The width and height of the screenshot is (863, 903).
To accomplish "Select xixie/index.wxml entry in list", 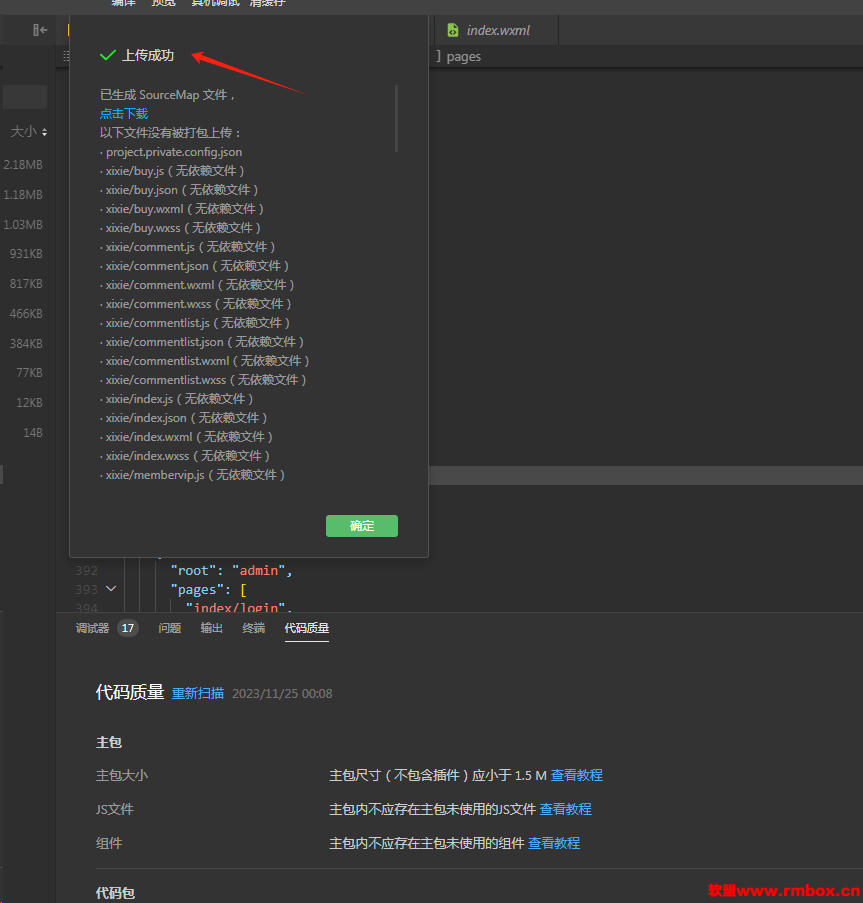I will [187, 437].
